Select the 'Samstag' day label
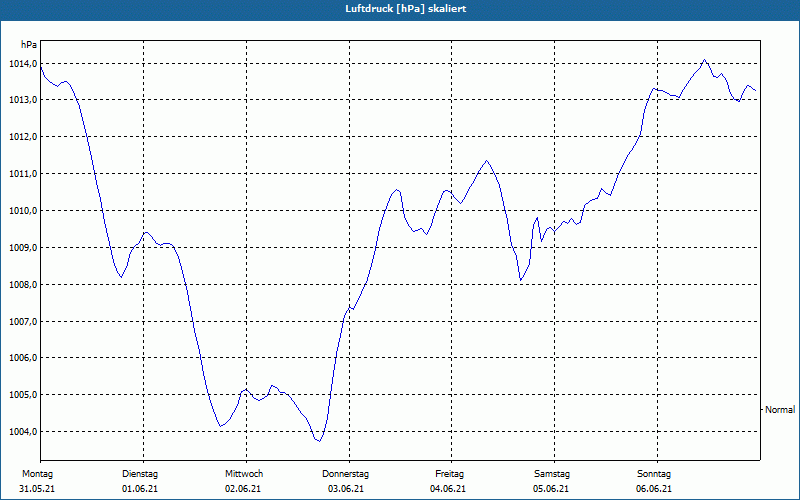This screenshot has width=800, height=500. (552, 474)
